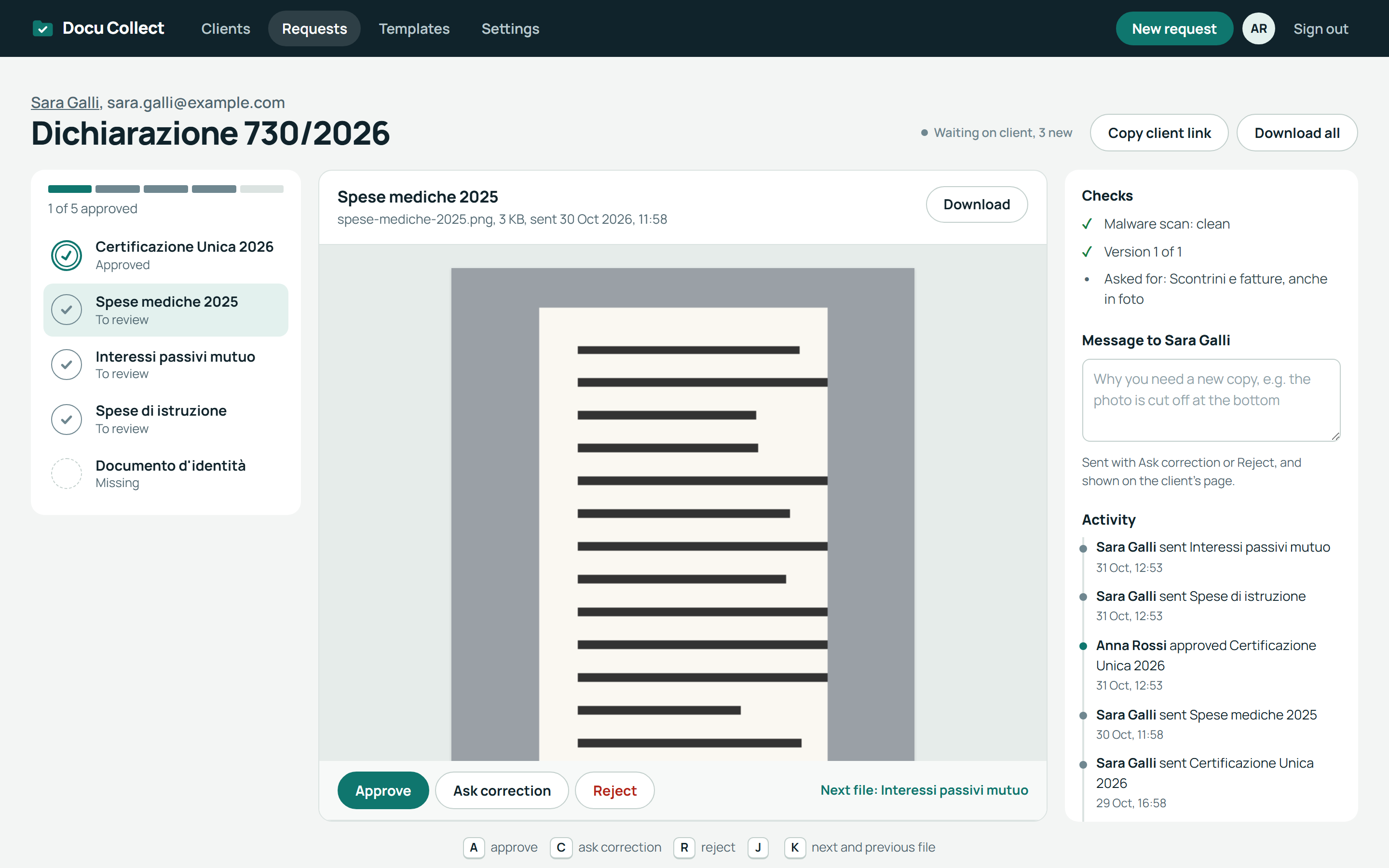Reject the current file
1389x868 pixels.
(x=614, y=790)
